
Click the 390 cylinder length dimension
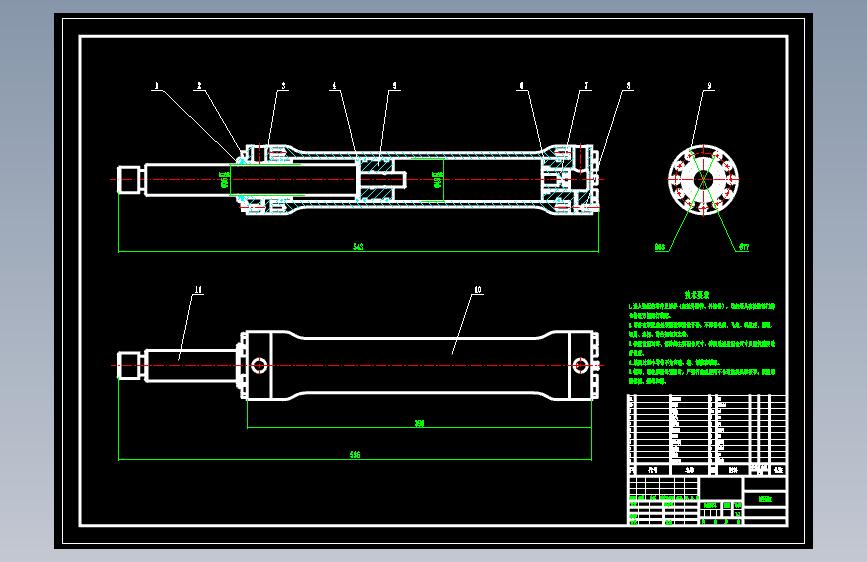coord(420,423)
